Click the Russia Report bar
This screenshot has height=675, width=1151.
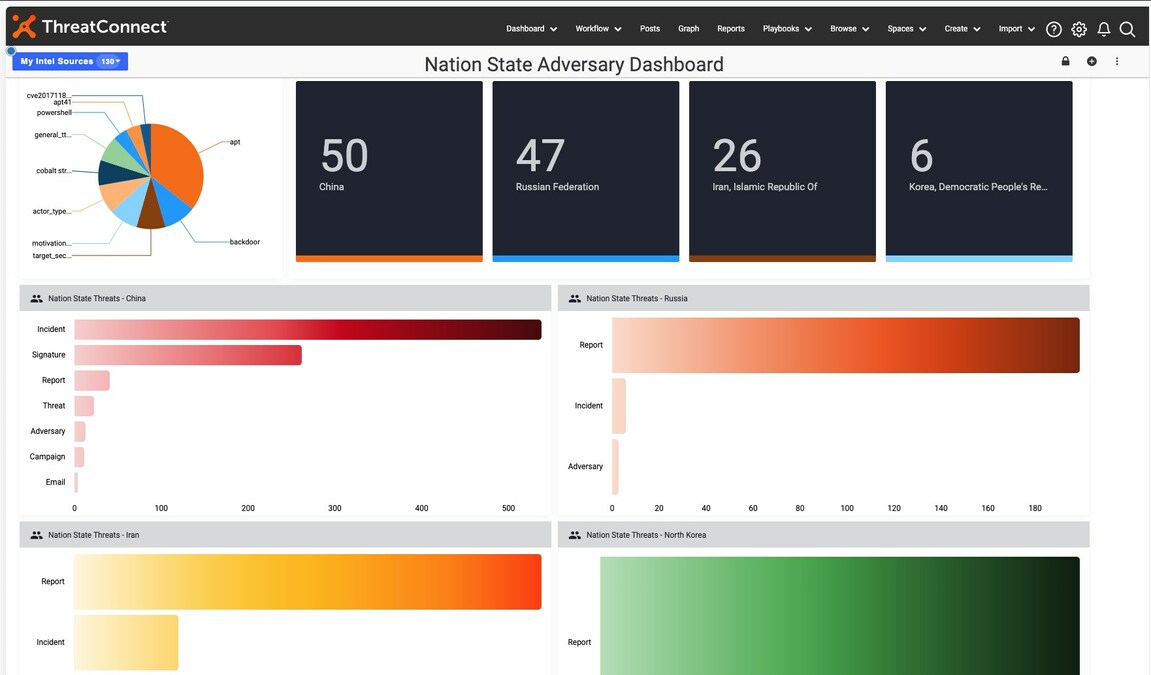click(846, 345)
